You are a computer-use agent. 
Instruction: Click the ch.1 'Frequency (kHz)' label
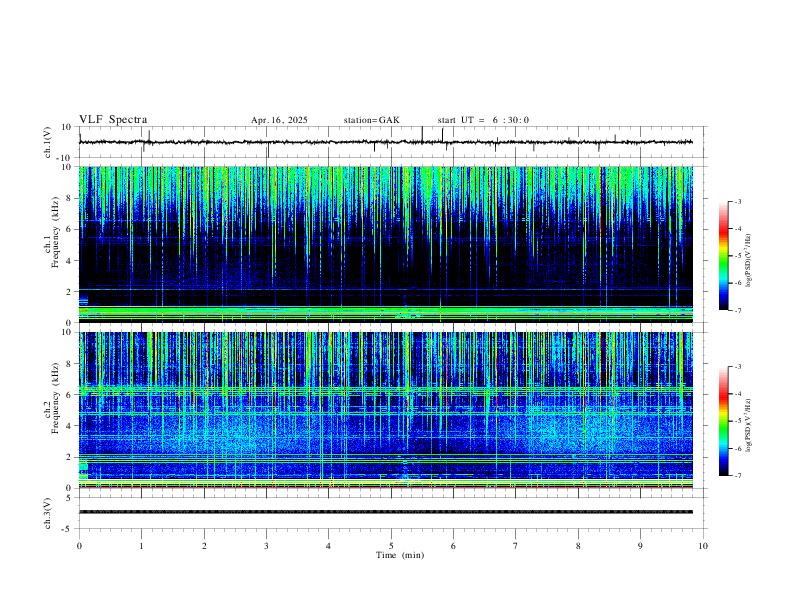click(56, 232)
